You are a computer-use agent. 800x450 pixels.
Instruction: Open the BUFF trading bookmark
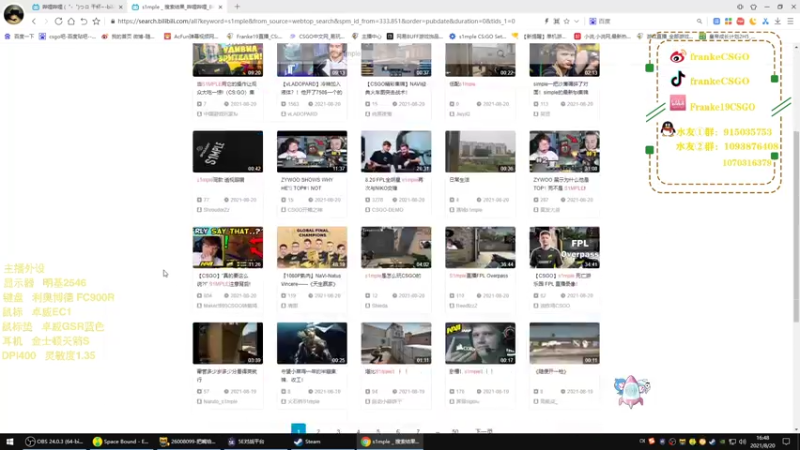414,36
